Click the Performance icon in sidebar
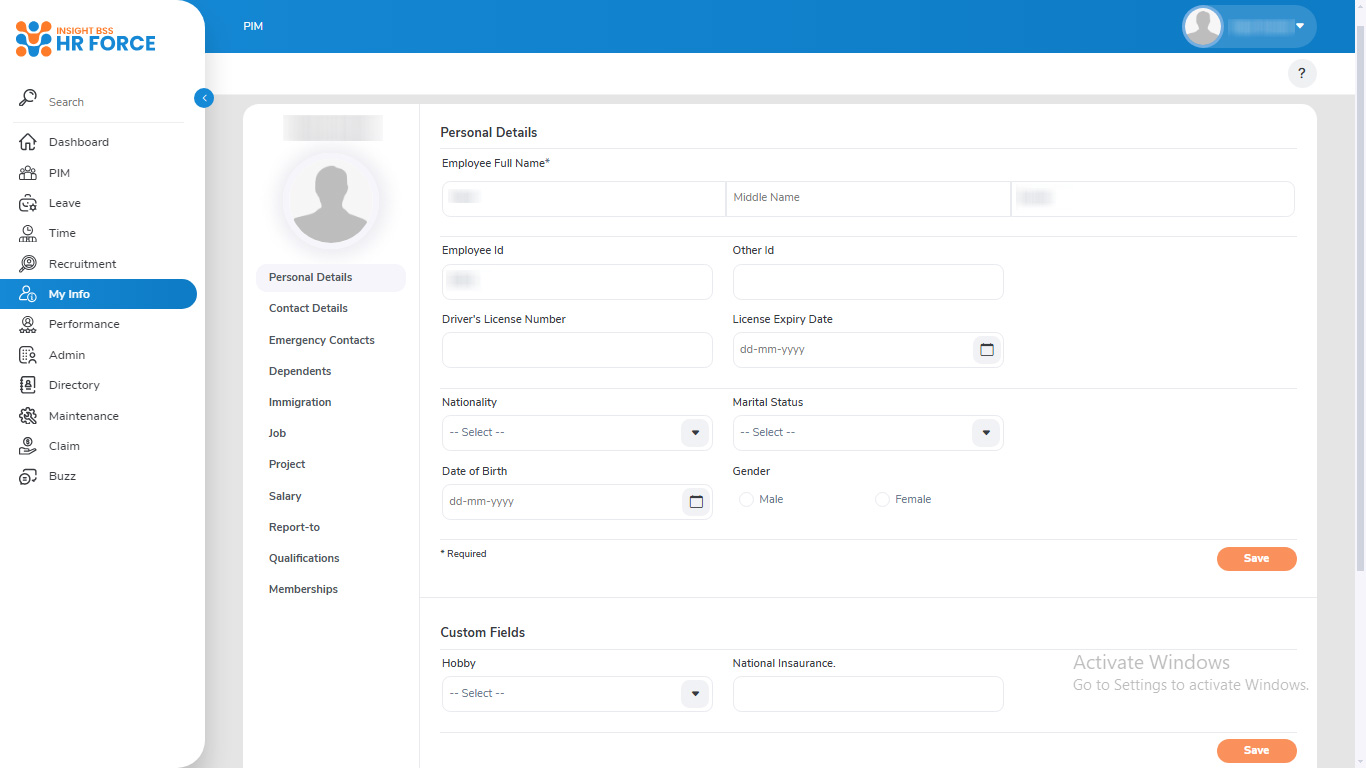This screenshot has width=1366, height=768. tap(28, 324)
